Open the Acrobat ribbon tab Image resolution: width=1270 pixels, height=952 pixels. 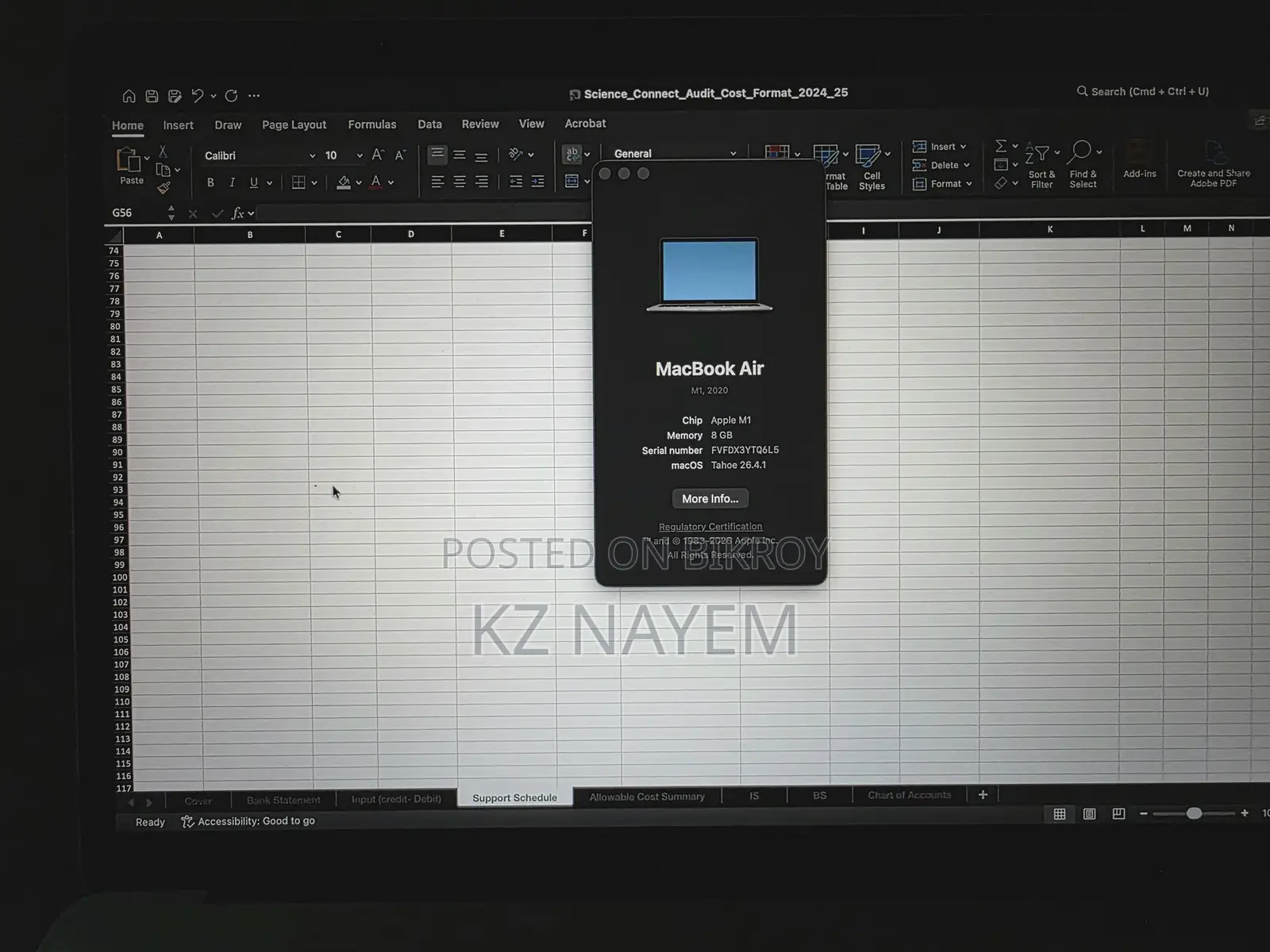tap(585, 123)
